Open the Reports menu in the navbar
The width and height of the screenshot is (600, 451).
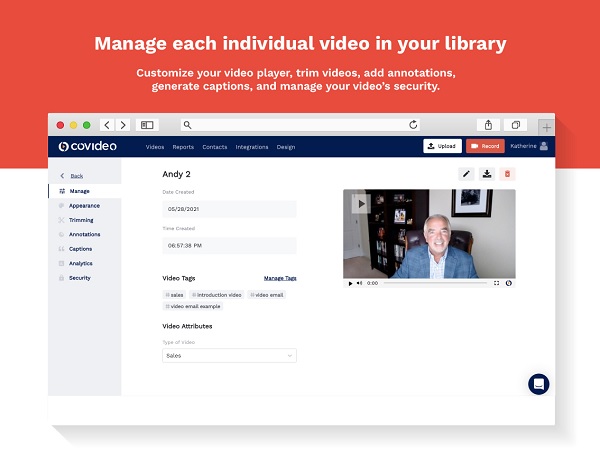pos(183,147)
